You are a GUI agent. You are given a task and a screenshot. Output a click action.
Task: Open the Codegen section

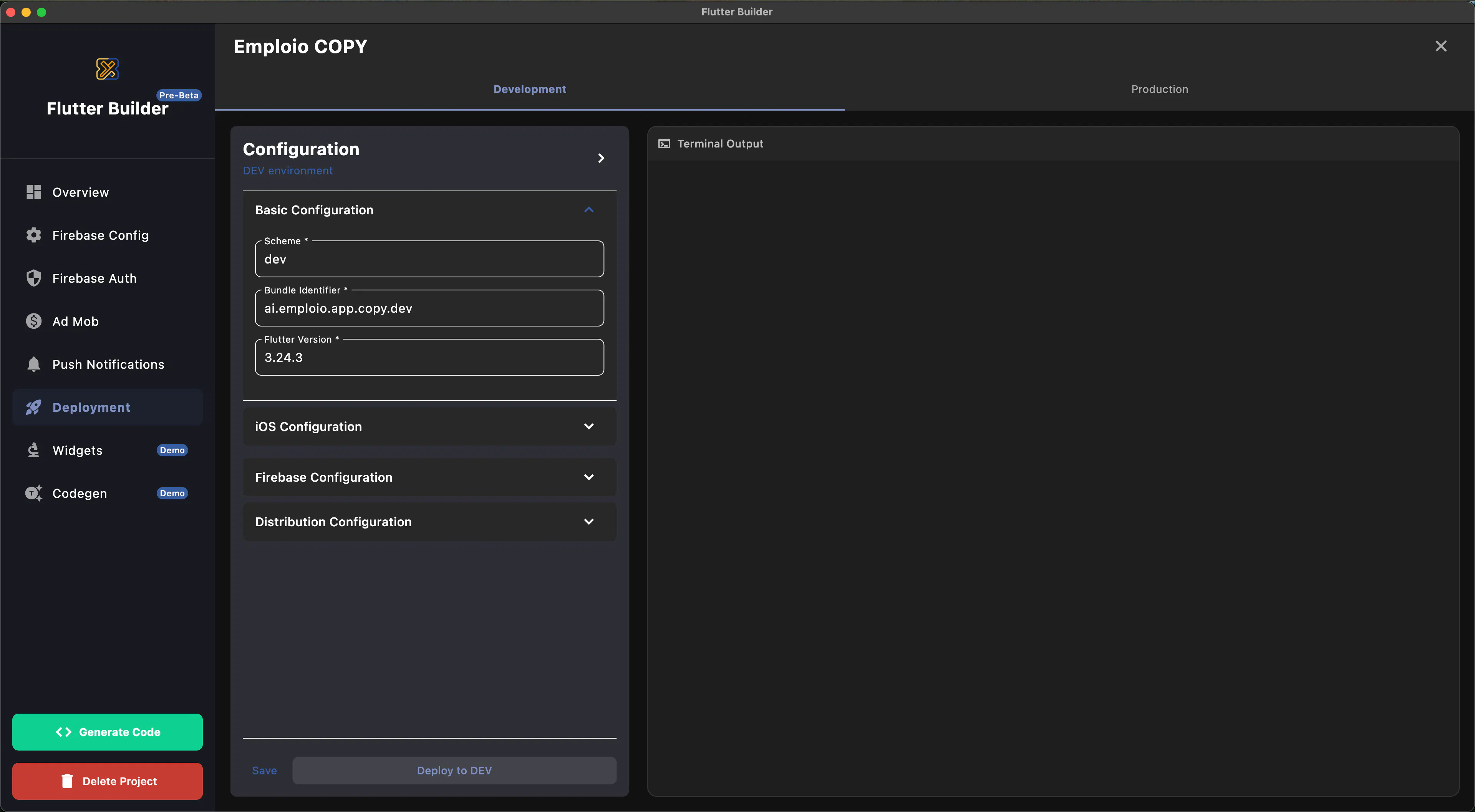pyautogui.click(x=107, y=493)
